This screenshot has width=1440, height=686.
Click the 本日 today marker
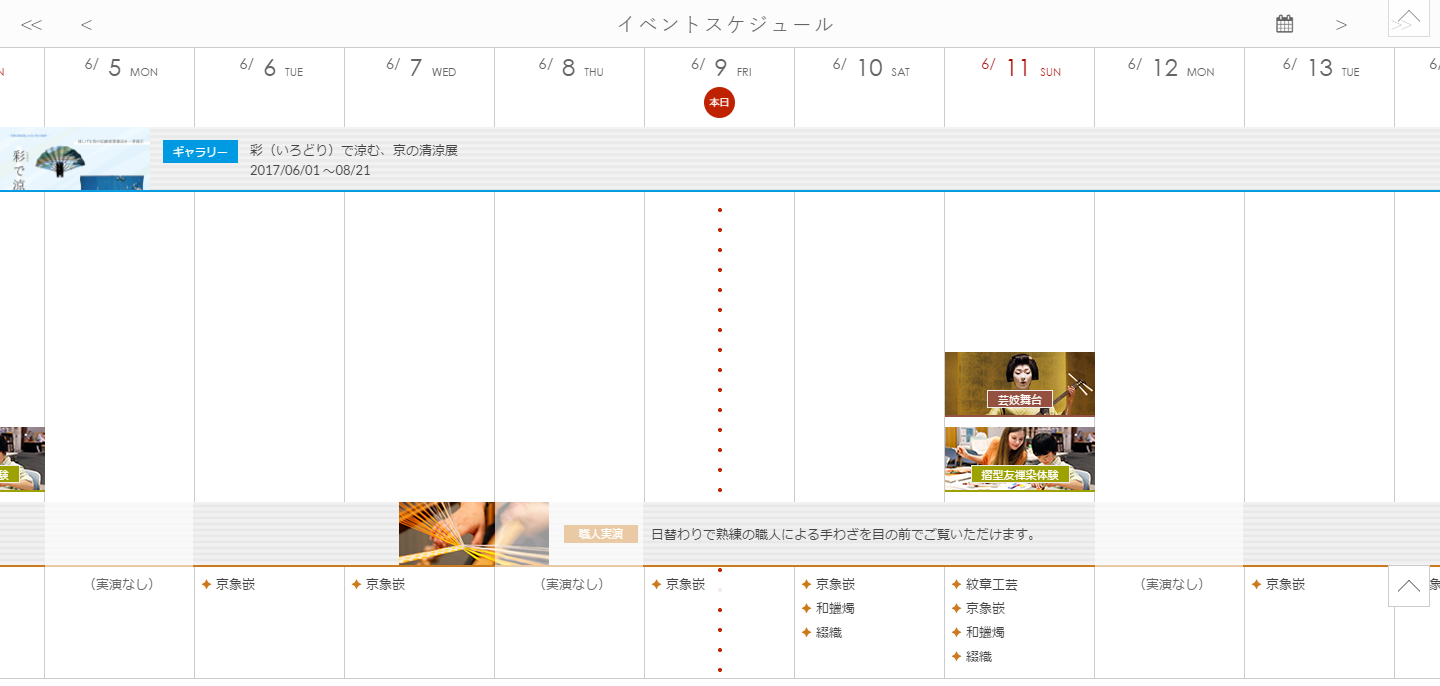(719, 102)
